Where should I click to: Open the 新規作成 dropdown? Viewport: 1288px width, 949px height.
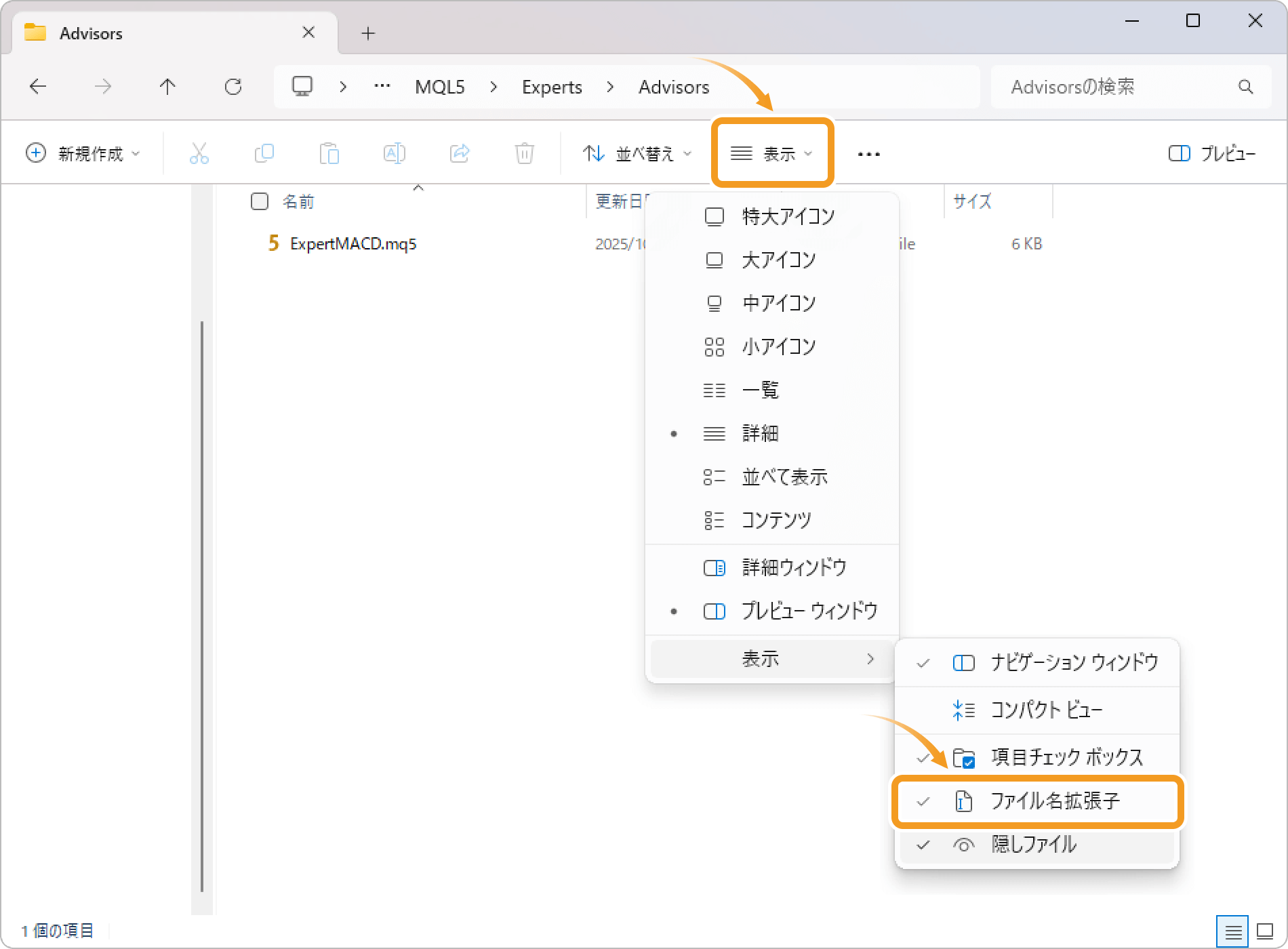83,154
